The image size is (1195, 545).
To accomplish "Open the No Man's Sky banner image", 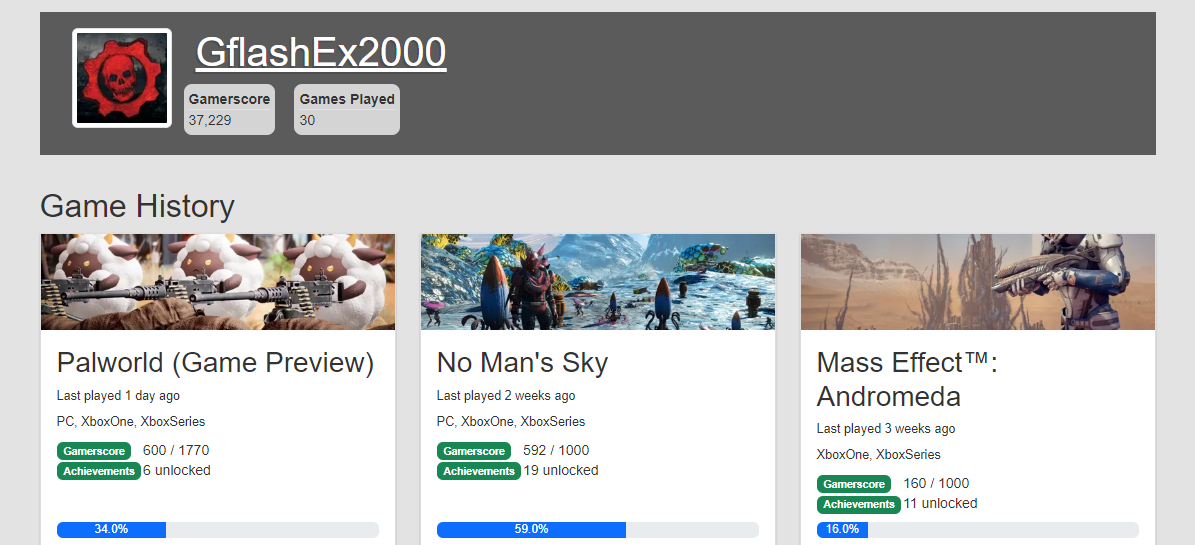I will [x=598, y=282].
